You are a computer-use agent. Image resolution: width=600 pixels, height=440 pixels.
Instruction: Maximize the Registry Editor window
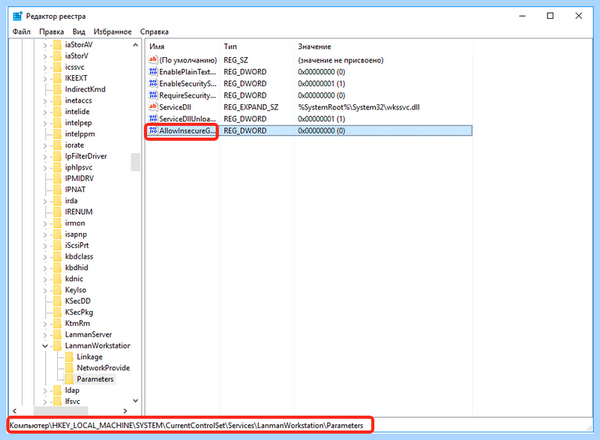point(550,16)
